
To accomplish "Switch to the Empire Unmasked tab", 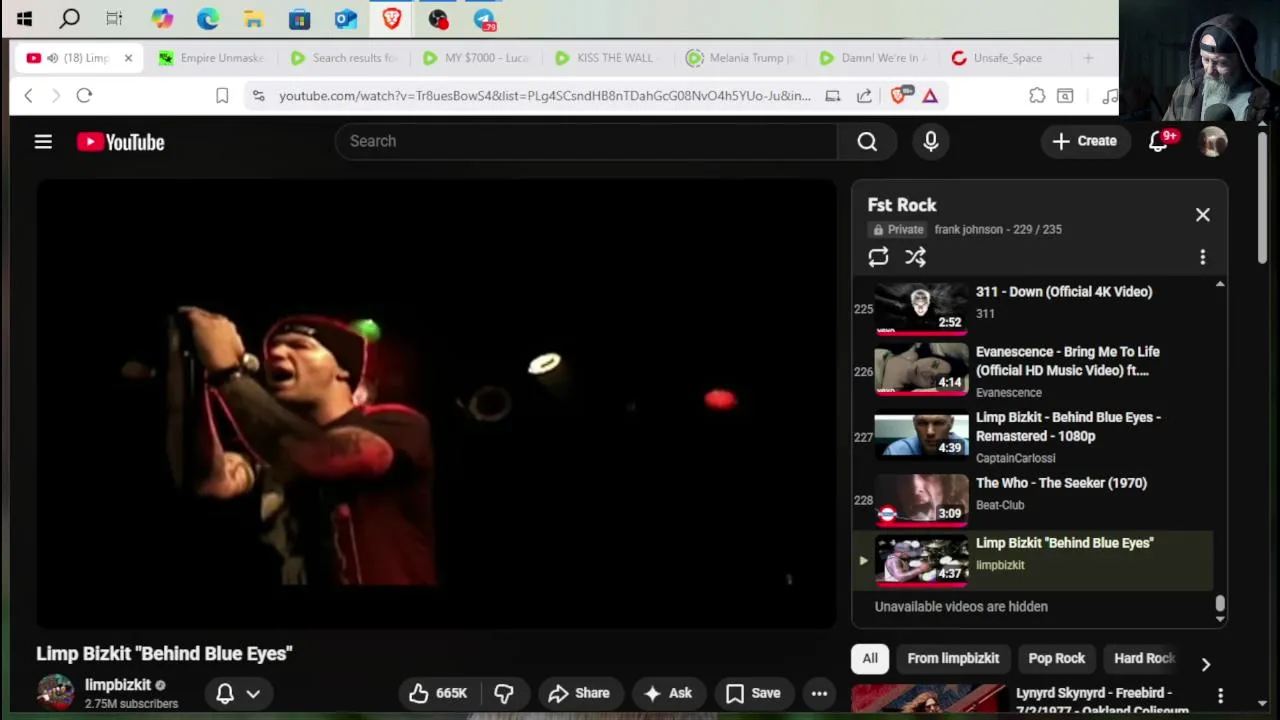I will pos(212,58).
